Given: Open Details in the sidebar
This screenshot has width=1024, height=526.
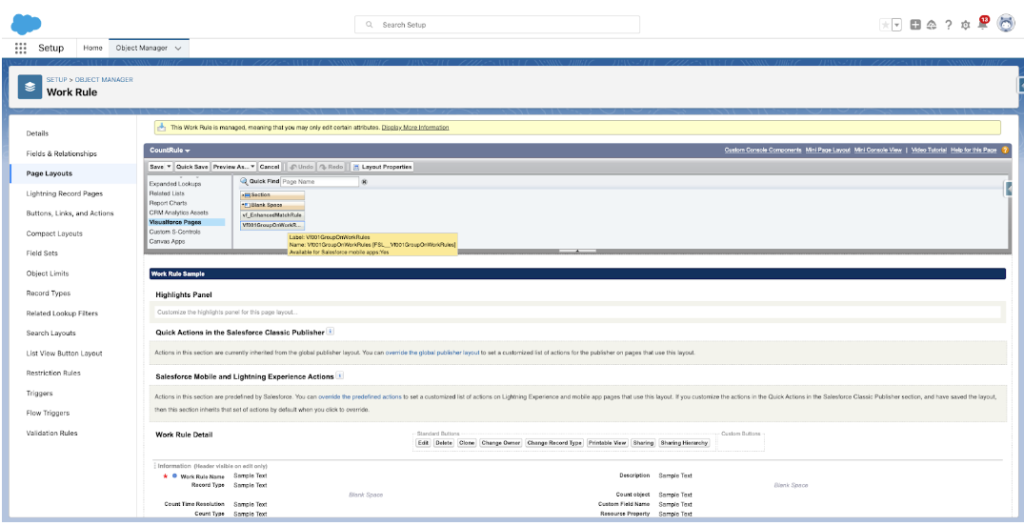Looking at the screenshot, I should coord(37,133).
